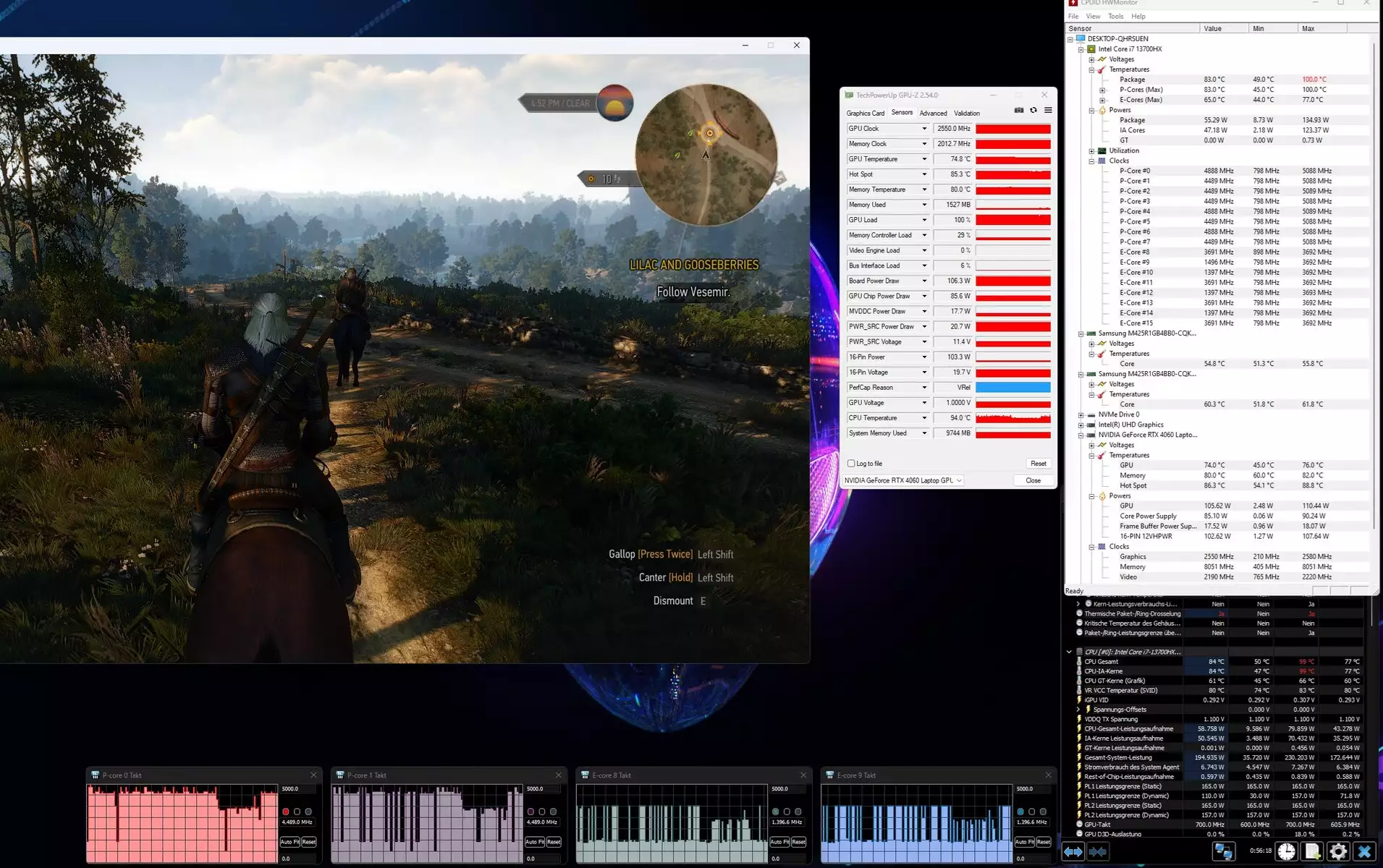Open HWiNFO network monitoring icon
Screen dimensions: 1383x868
(1224, 852)
